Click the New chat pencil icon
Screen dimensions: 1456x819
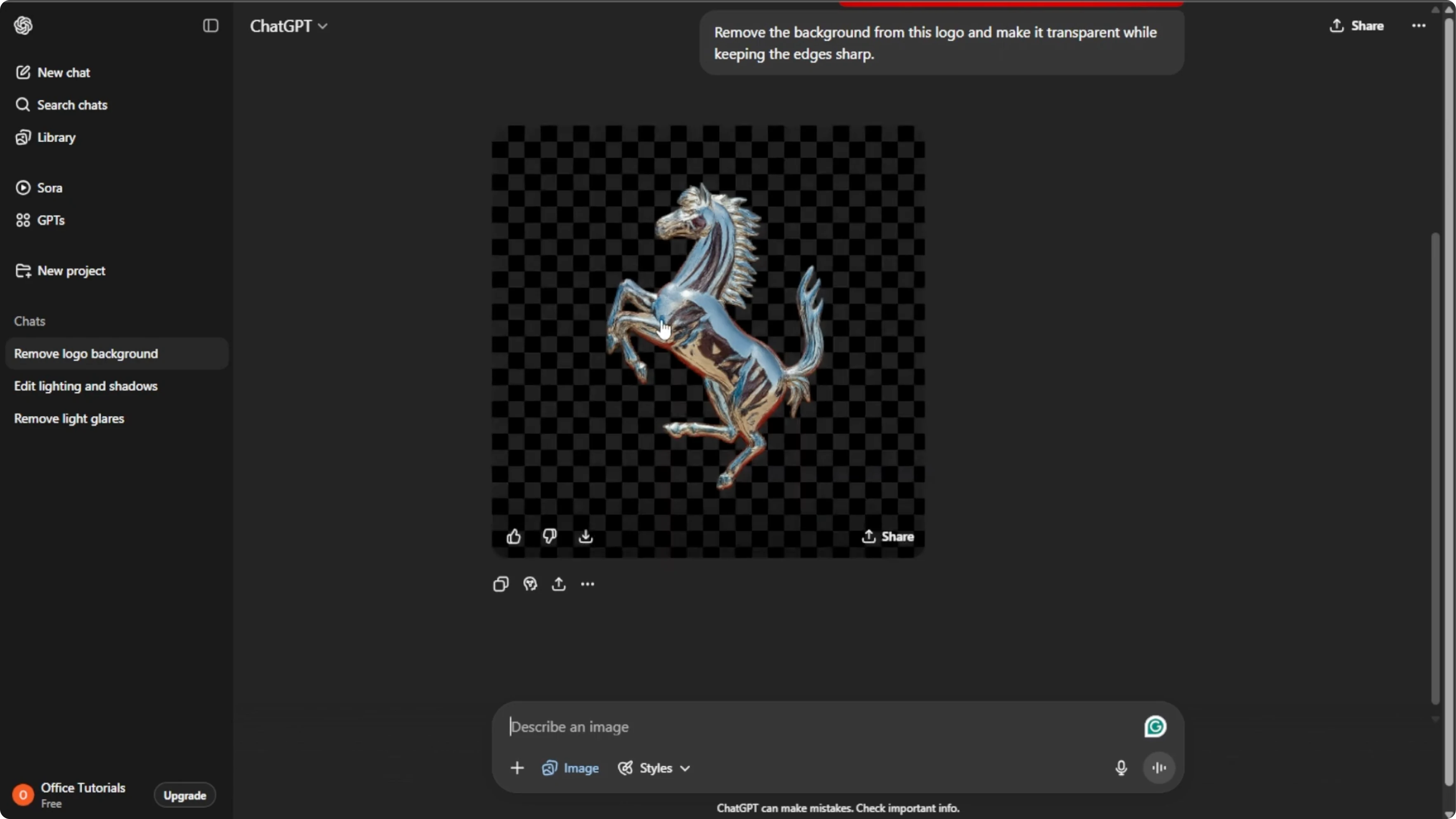(x=23, y=72)
